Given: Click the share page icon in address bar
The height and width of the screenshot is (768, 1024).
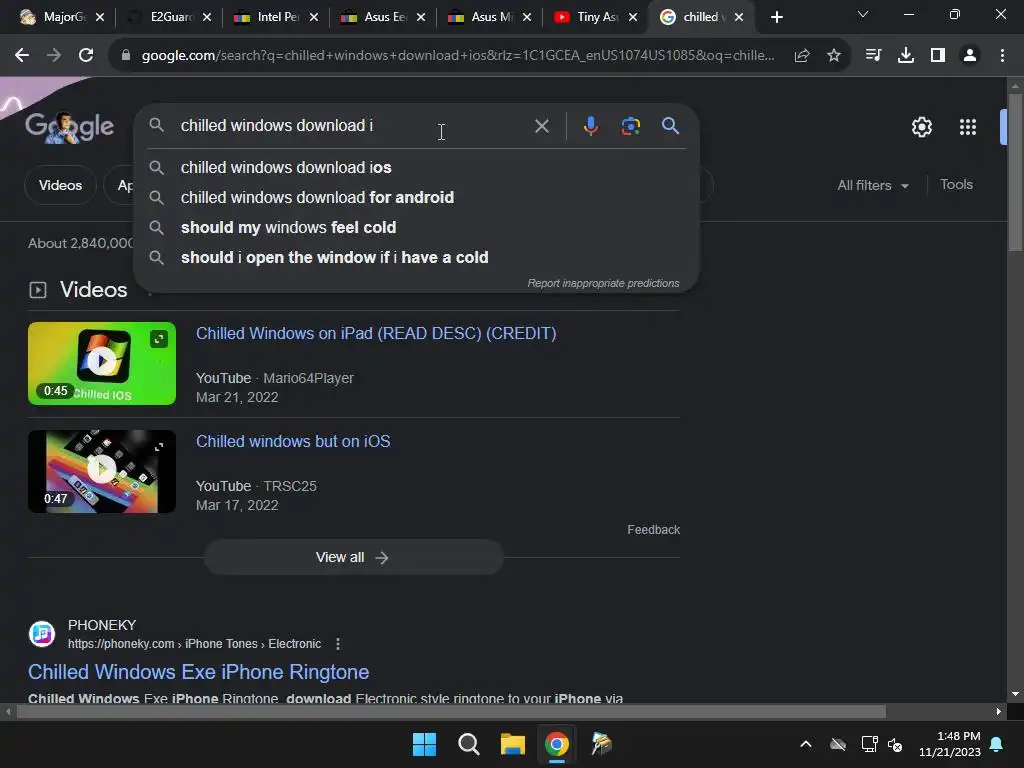Looking at the screenshot, I should click(x=802, y=56).
